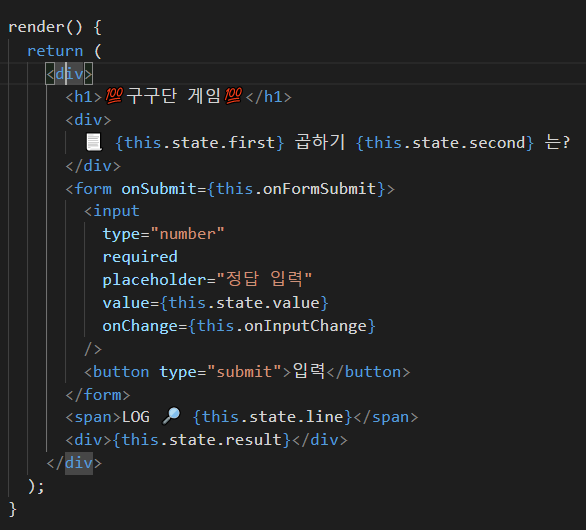This screenshot has height=530, width=586.
Task: Click the '곱하기' text
Action: pyautogui.click(x=320, y=142)
